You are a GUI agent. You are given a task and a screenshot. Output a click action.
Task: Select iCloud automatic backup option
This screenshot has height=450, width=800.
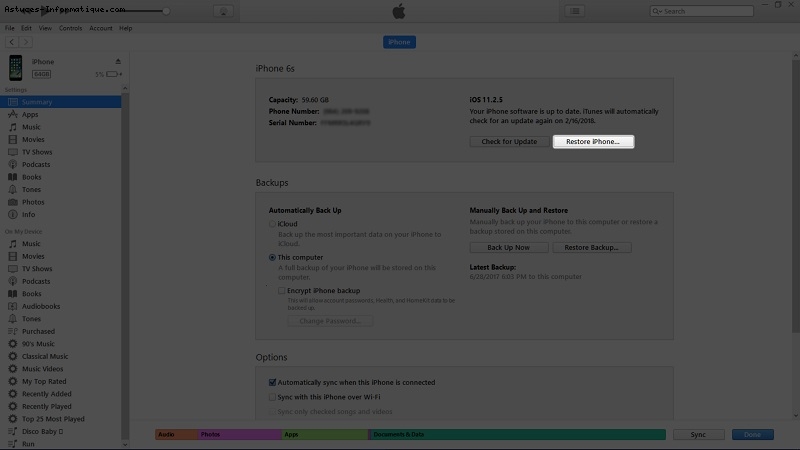click(272, 223)
